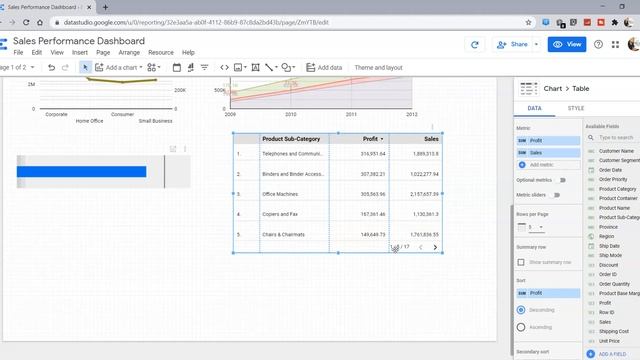Open Rows per Page dropdown
The width and height of the screenshot is (640, 360).
tap(536, 227)
